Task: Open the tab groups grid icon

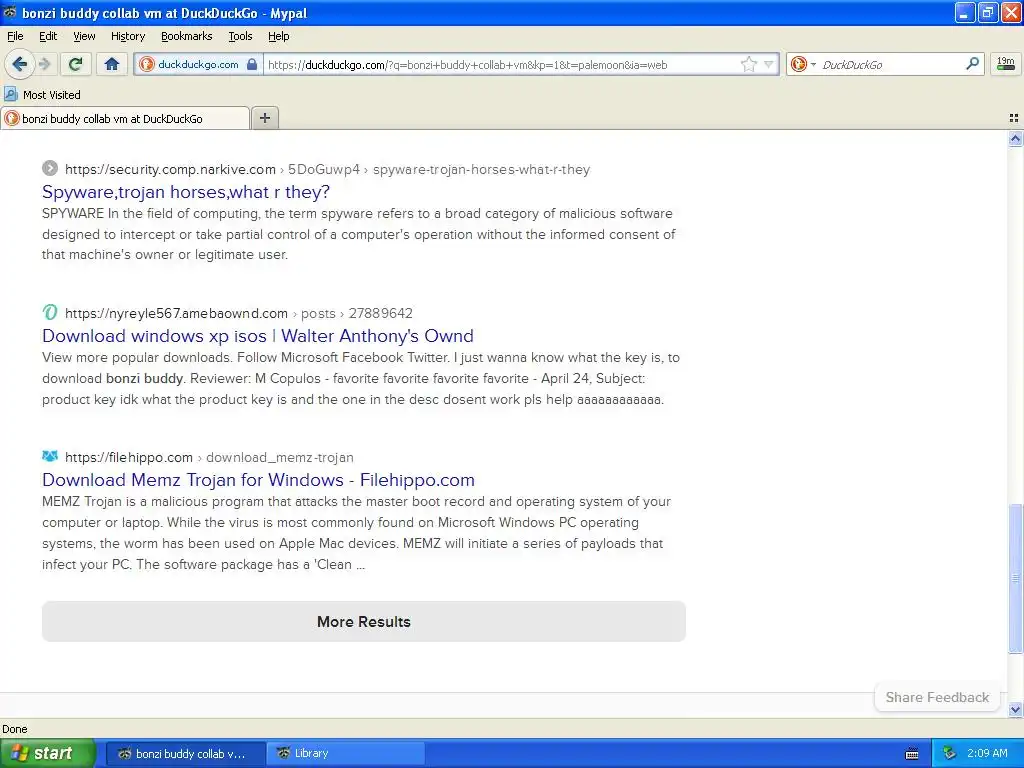Action: (1014, 118)
